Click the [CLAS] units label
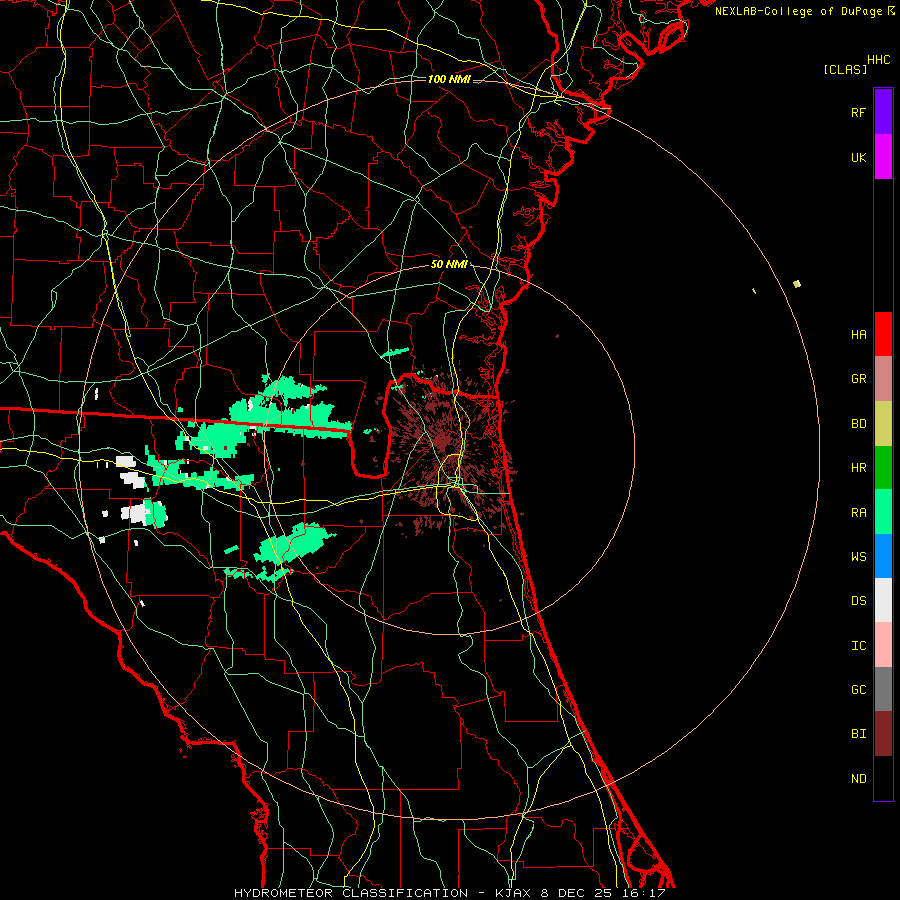 click(x=845, y=69)
